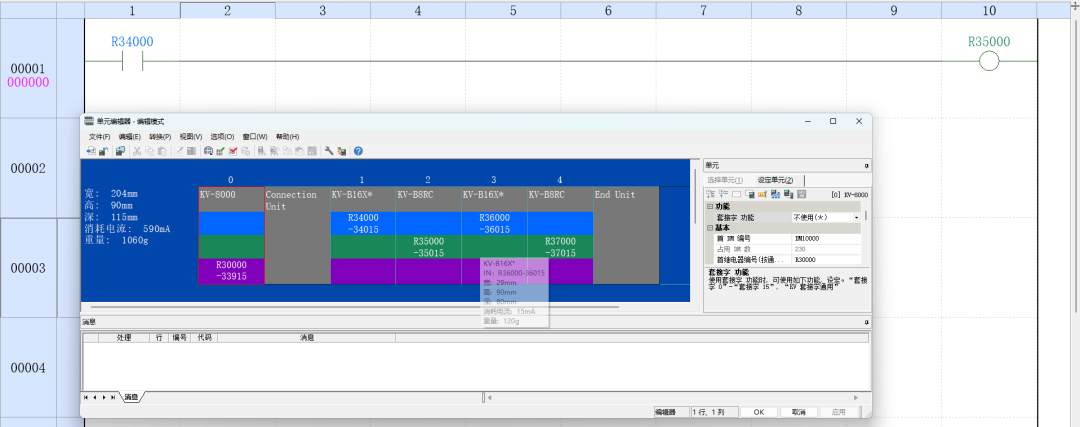Edit the 首 DM 编号 value DM10000
The height and width of the screenshot is (427, 1080).
[x=827, y=238]
